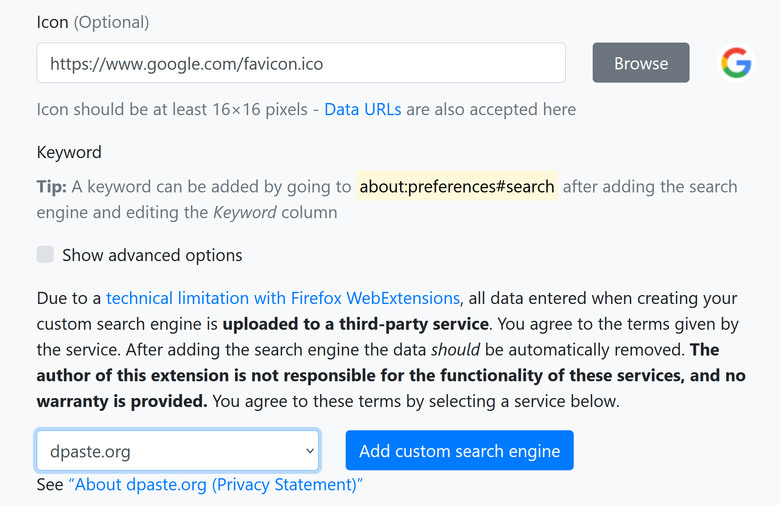Screen dimensions: 780x505
Task: Focus the icon URL input field
Action: 300,63
